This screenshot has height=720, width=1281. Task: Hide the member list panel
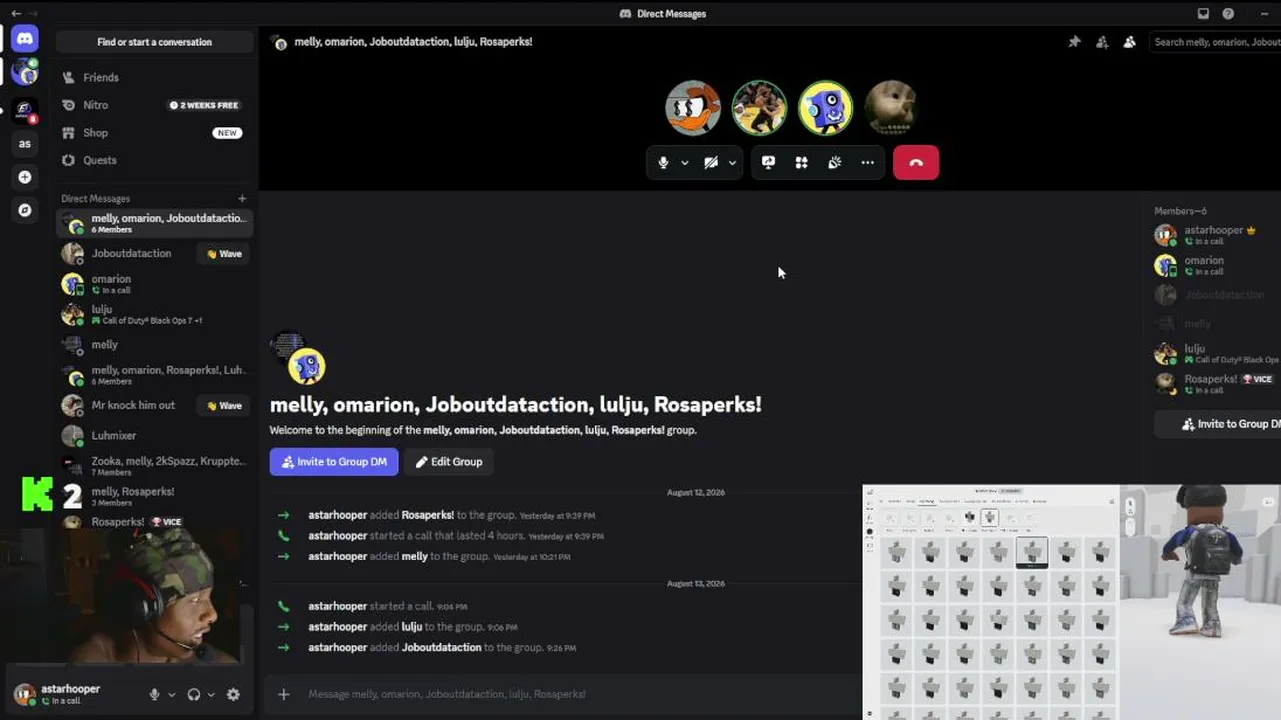point(1129,42)
